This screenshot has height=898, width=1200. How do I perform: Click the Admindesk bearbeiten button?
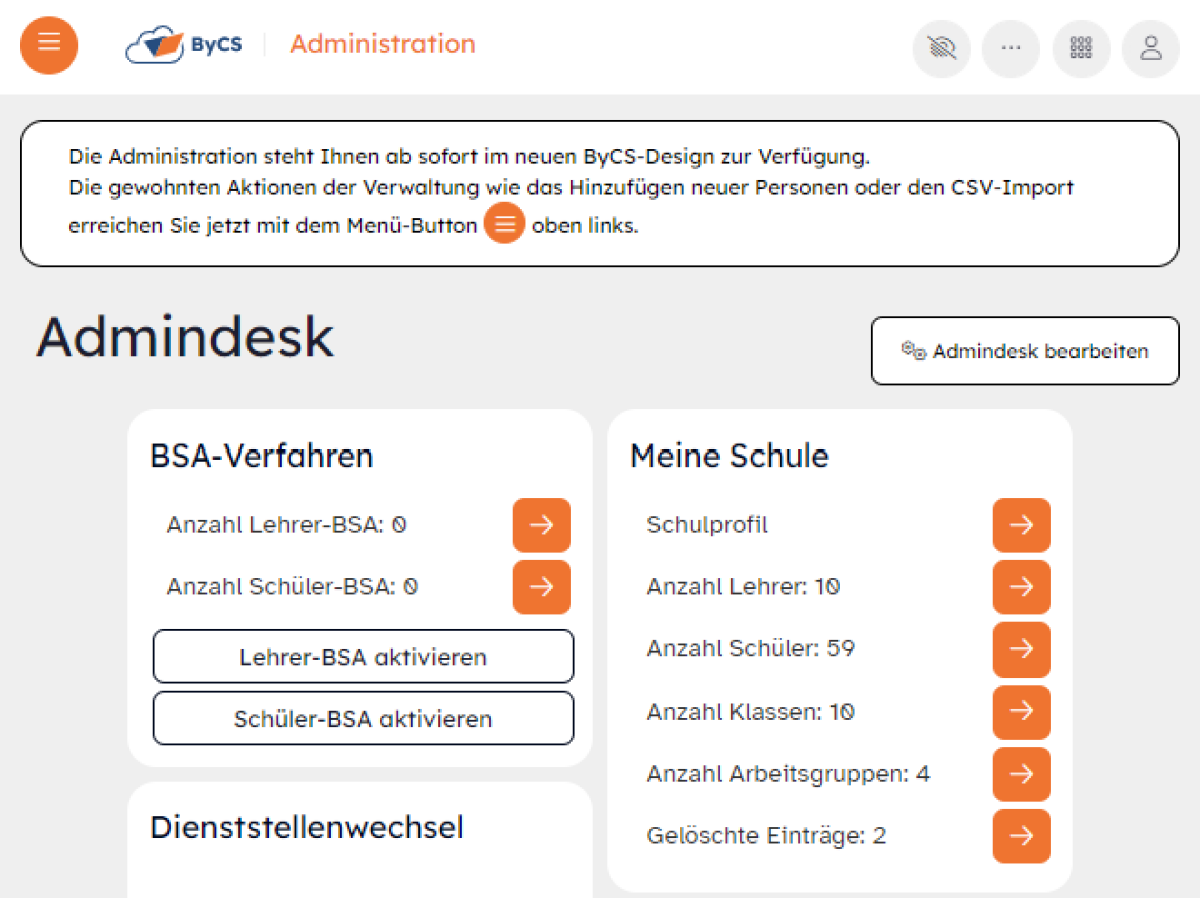coord(1025,351)
